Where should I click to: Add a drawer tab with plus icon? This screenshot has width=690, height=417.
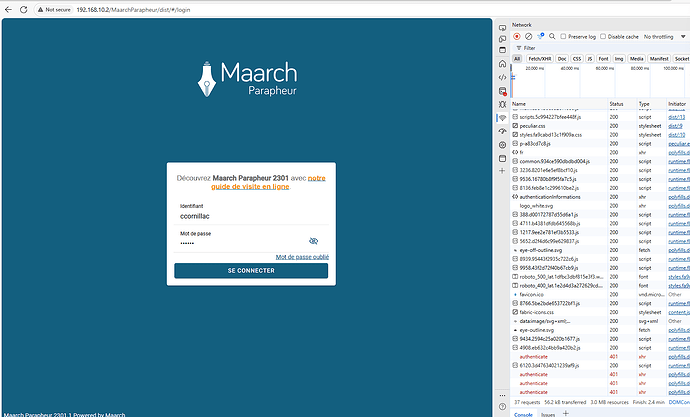[x=565, y=413]
